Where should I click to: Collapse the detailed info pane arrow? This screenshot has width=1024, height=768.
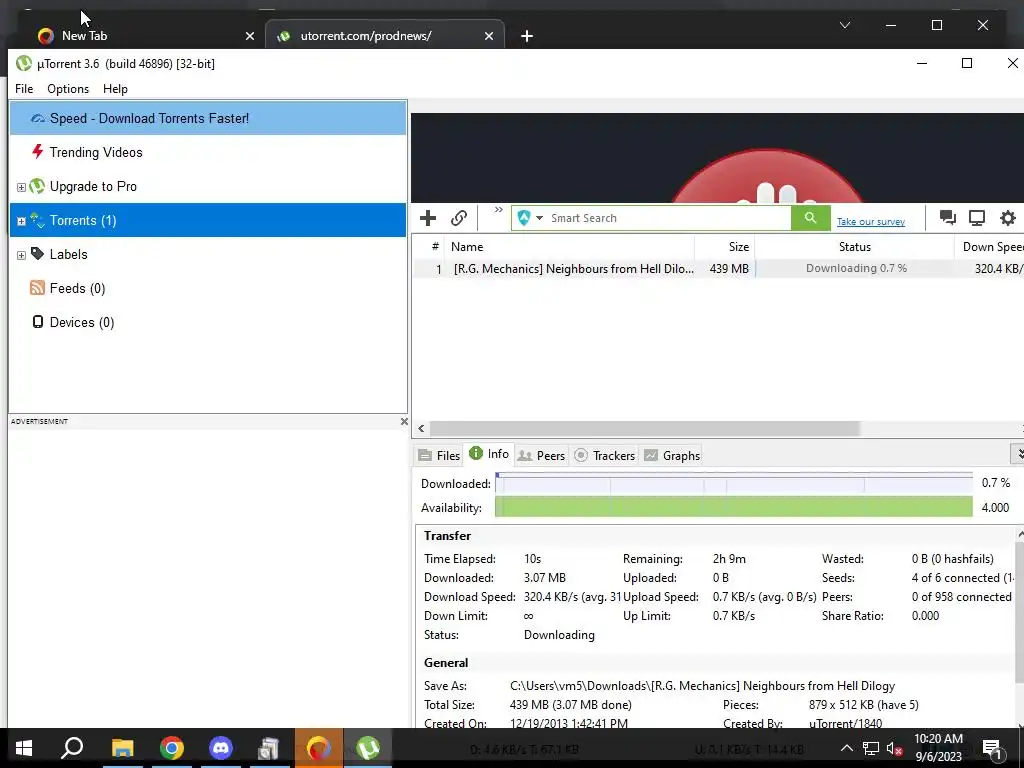(1018, 454)
